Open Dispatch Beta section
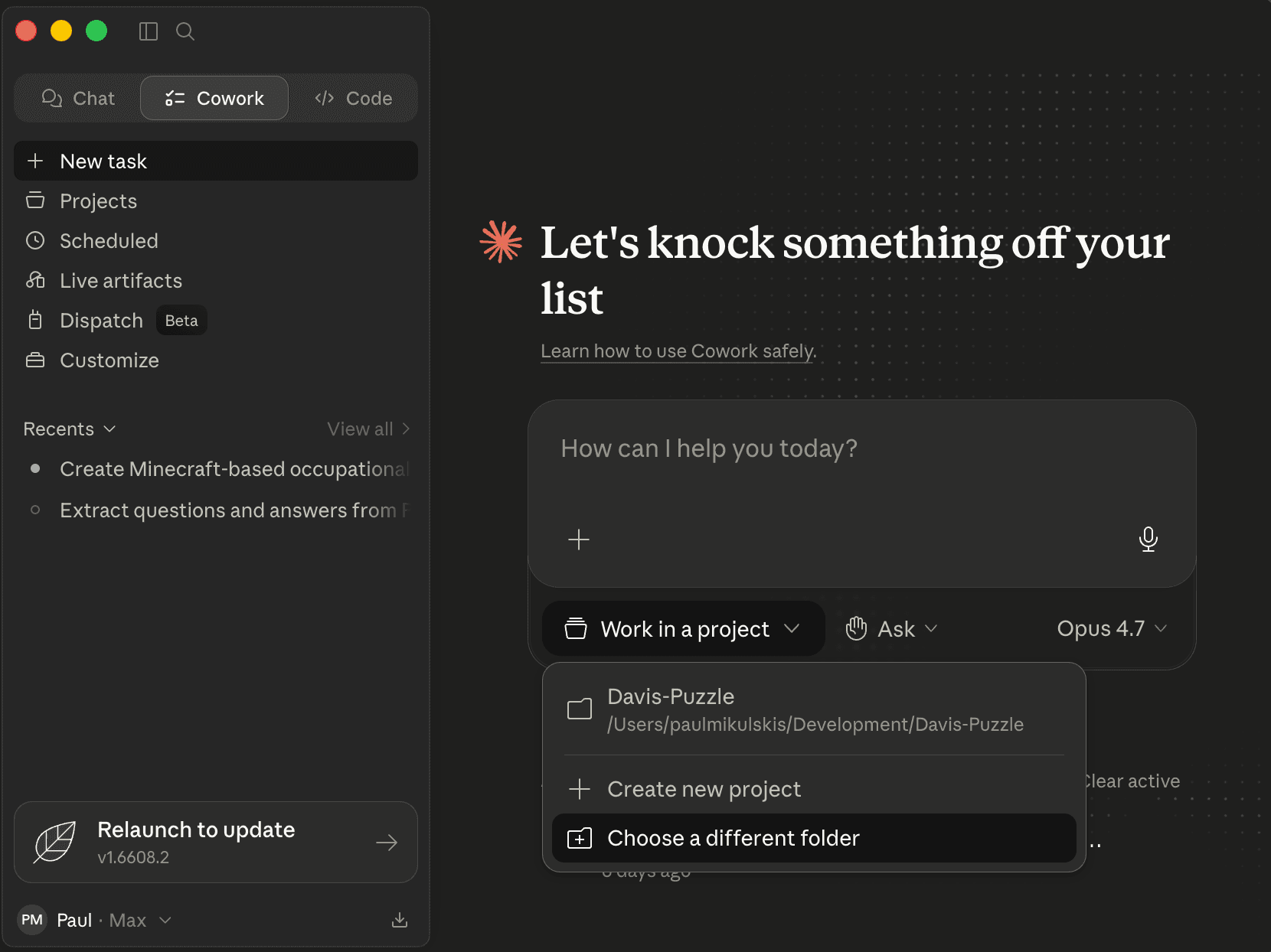The image size is (1271, 952). coord(216,320)
